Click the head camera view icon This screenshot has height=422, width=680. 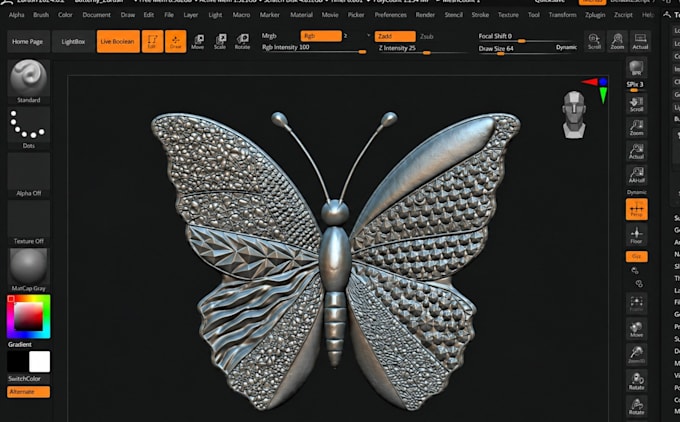[574, 114]
